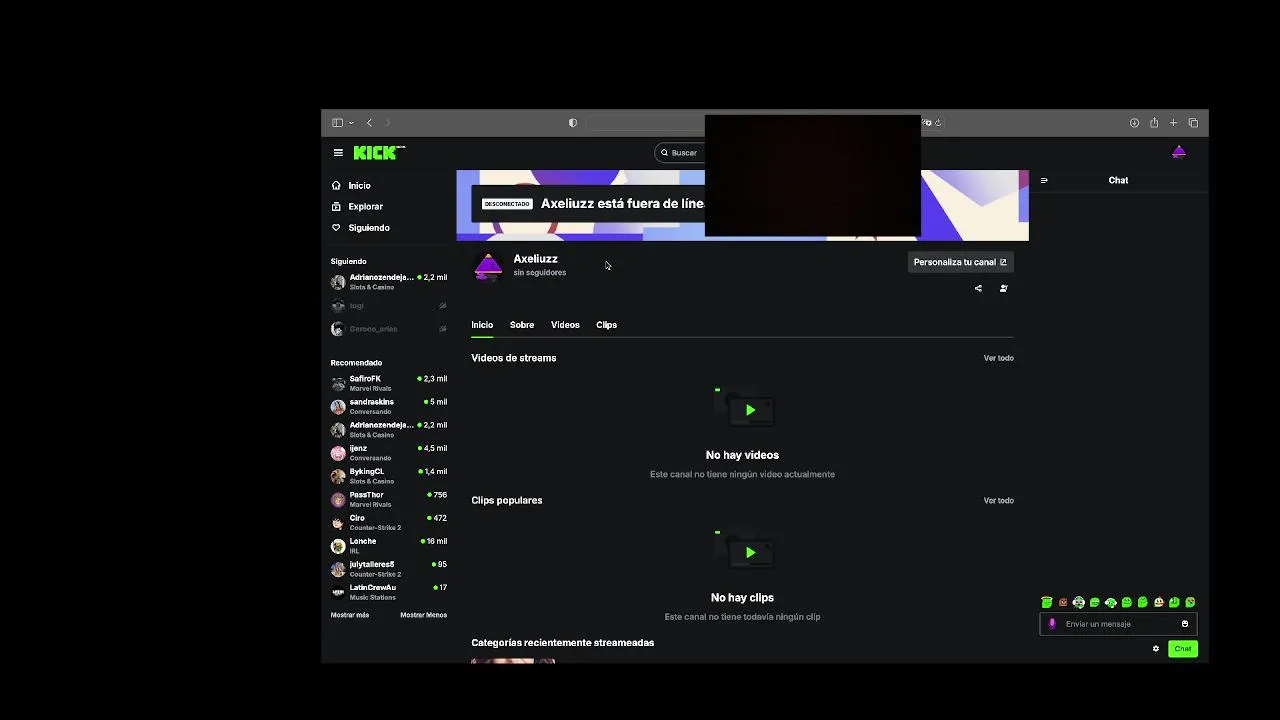Click the purple identity icon in the chat input
Viewport: 1280px width, 720px height.
pyautogui.click(x=1051, y=624)
